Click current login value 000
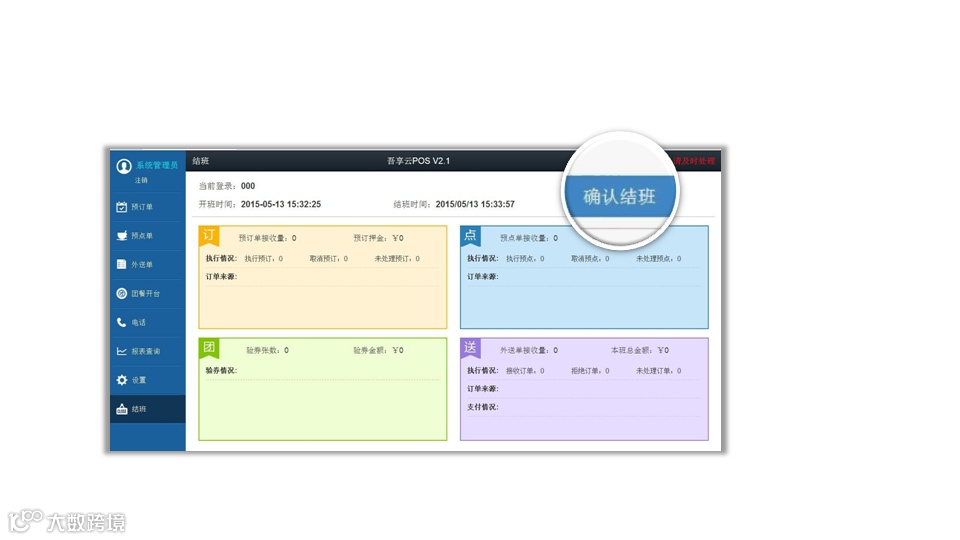The width and height of the screenshot is (960, 540). click(x=248, y=186)
